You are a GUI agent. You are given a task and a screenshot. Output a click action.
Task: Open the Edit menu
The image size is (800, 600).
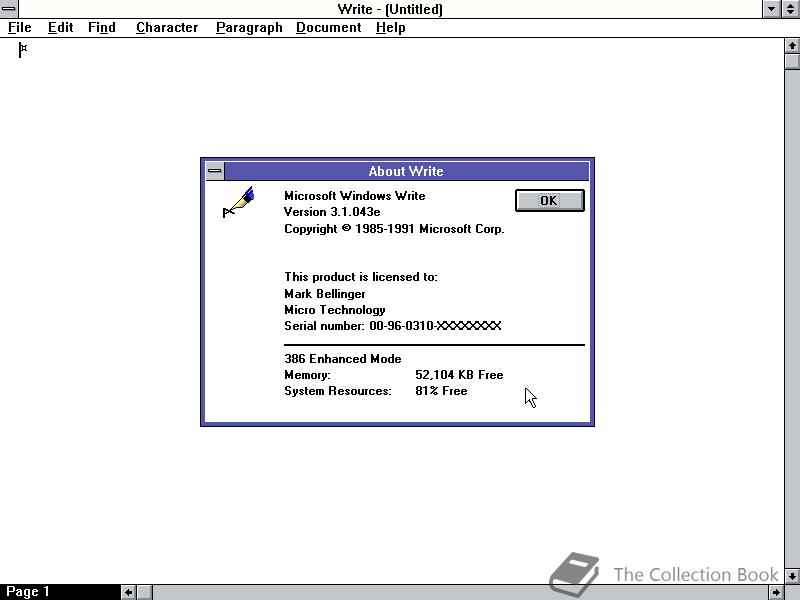tap(60, 28)
